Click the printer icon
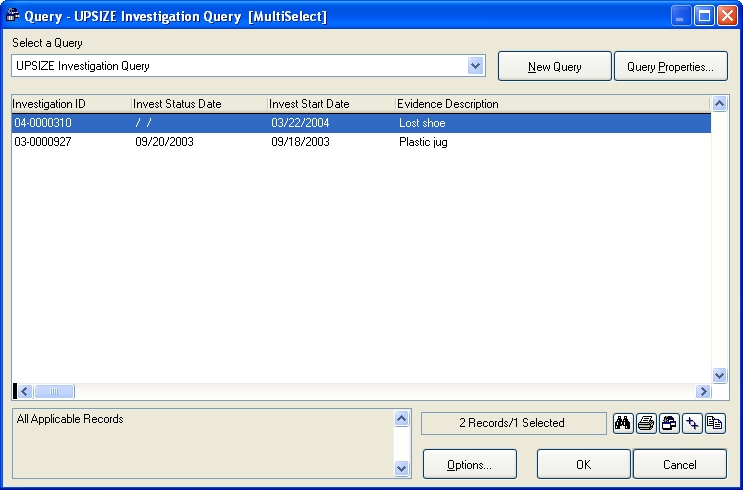The width and height of the screenshot is (743, 490). 646,423
